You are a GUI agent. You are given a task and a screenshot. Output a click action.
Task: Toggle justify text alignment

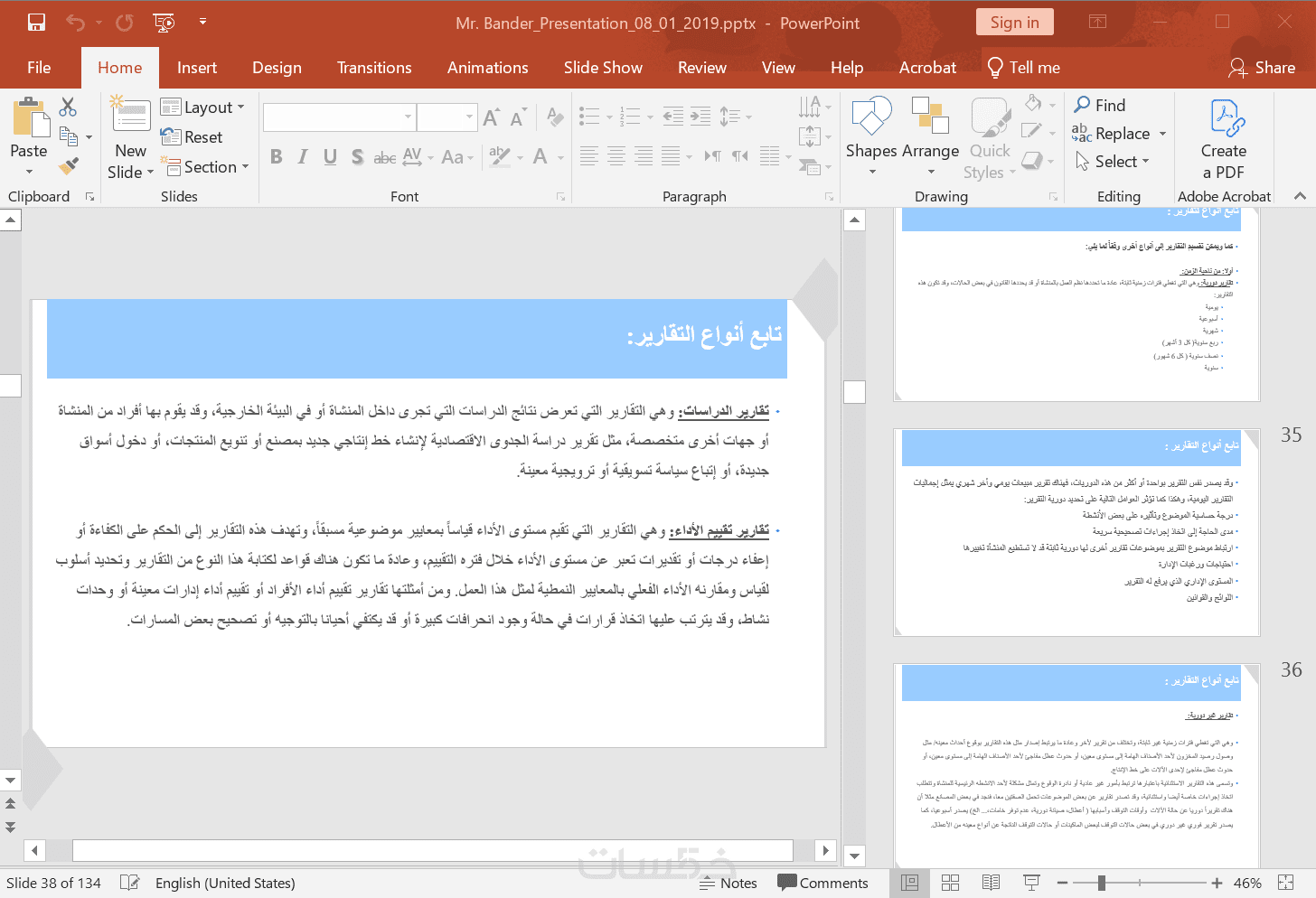[x=671, y=156]
